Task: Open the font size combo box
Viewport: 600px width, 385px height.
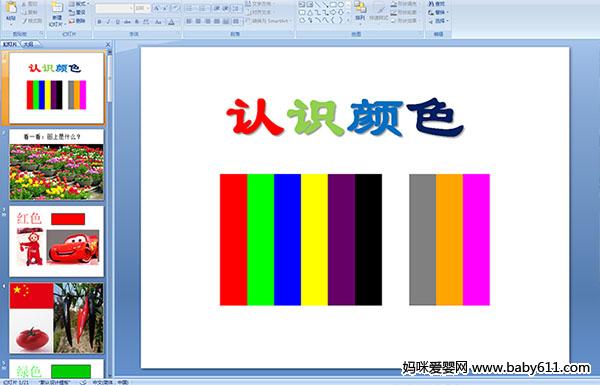Action: 142,8
